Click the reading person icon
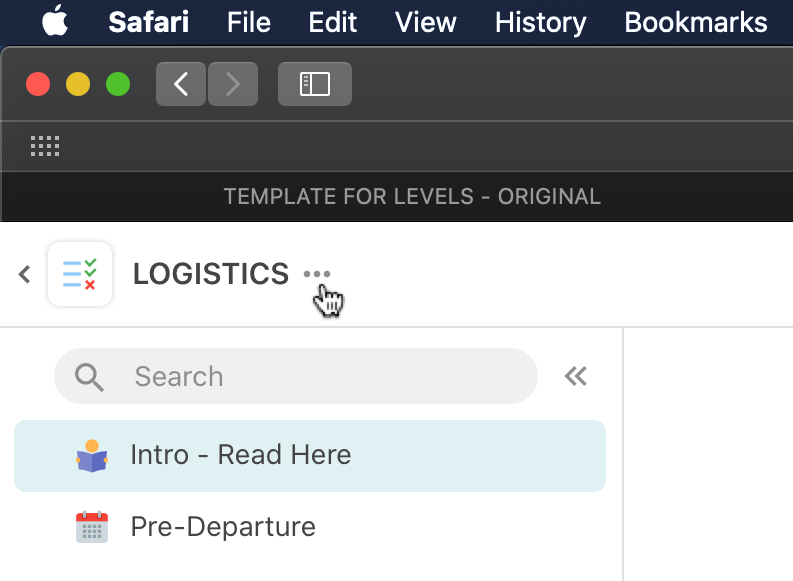Viewport: 793px width, 581px height. click(92, 456)
